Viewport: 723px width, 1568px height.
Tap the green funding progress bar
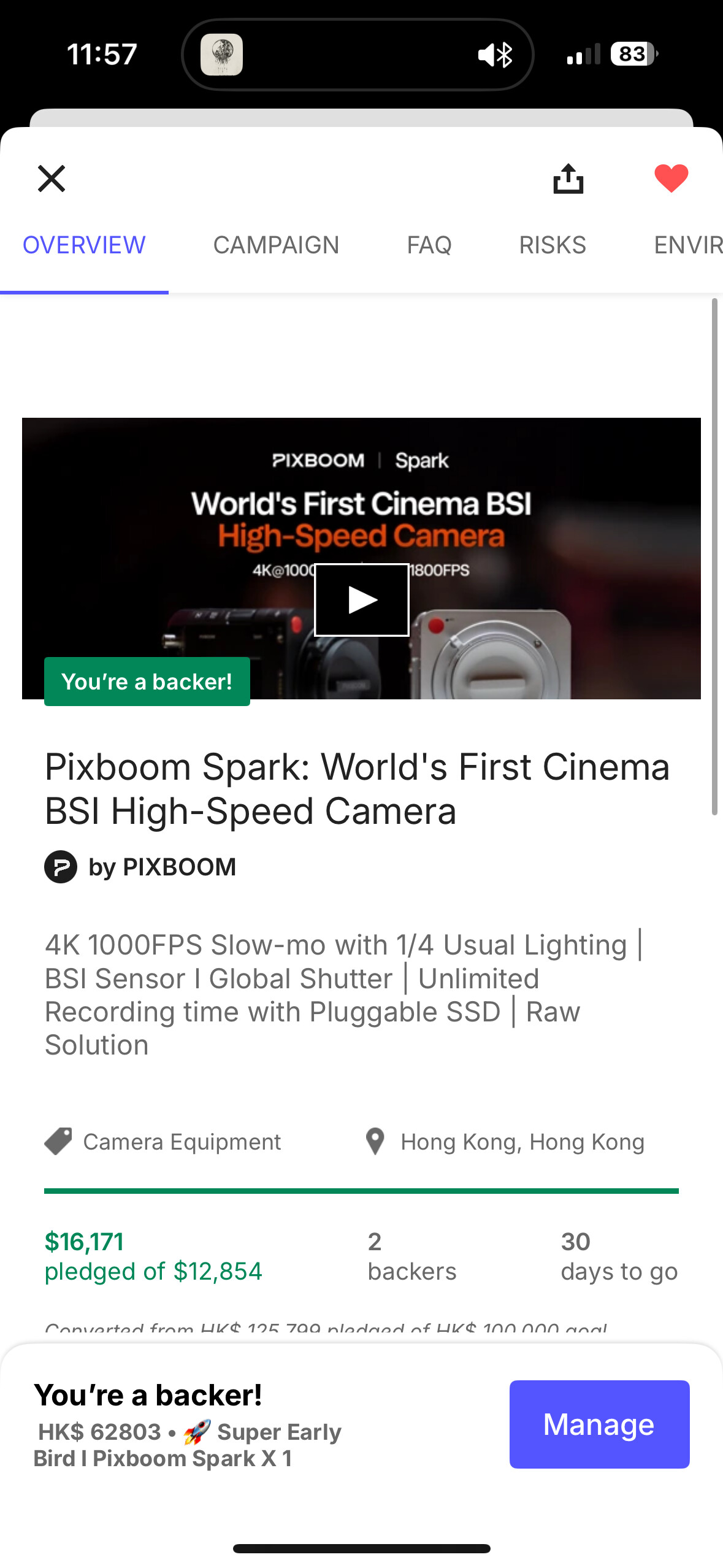point(361,1191)
